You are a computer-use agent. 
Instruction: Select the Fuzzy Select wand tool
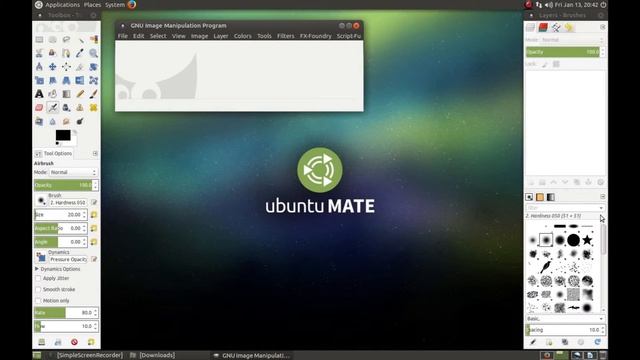80,40
